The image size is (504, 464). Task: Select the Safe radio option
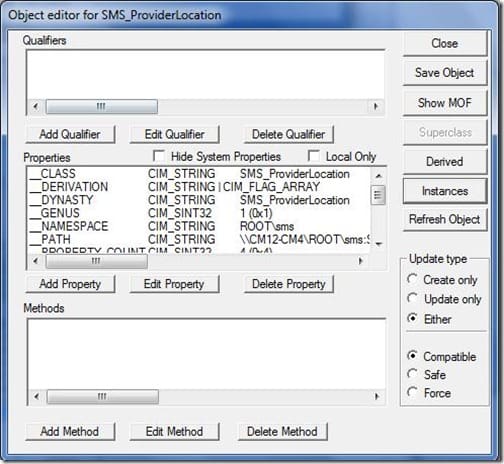coord(413,374)
